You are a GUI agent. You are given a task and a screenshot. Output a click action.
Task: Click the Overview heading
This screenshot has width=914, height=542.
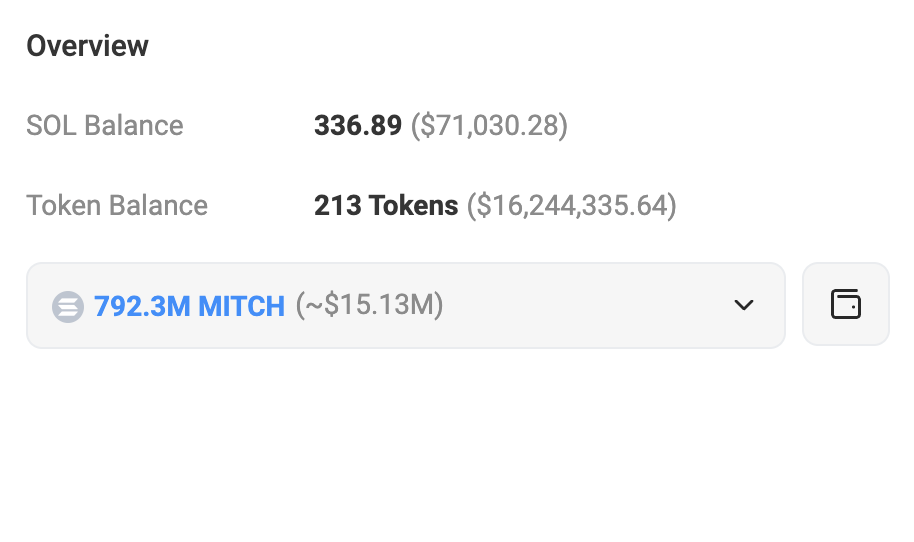click(x=87, y=46)
